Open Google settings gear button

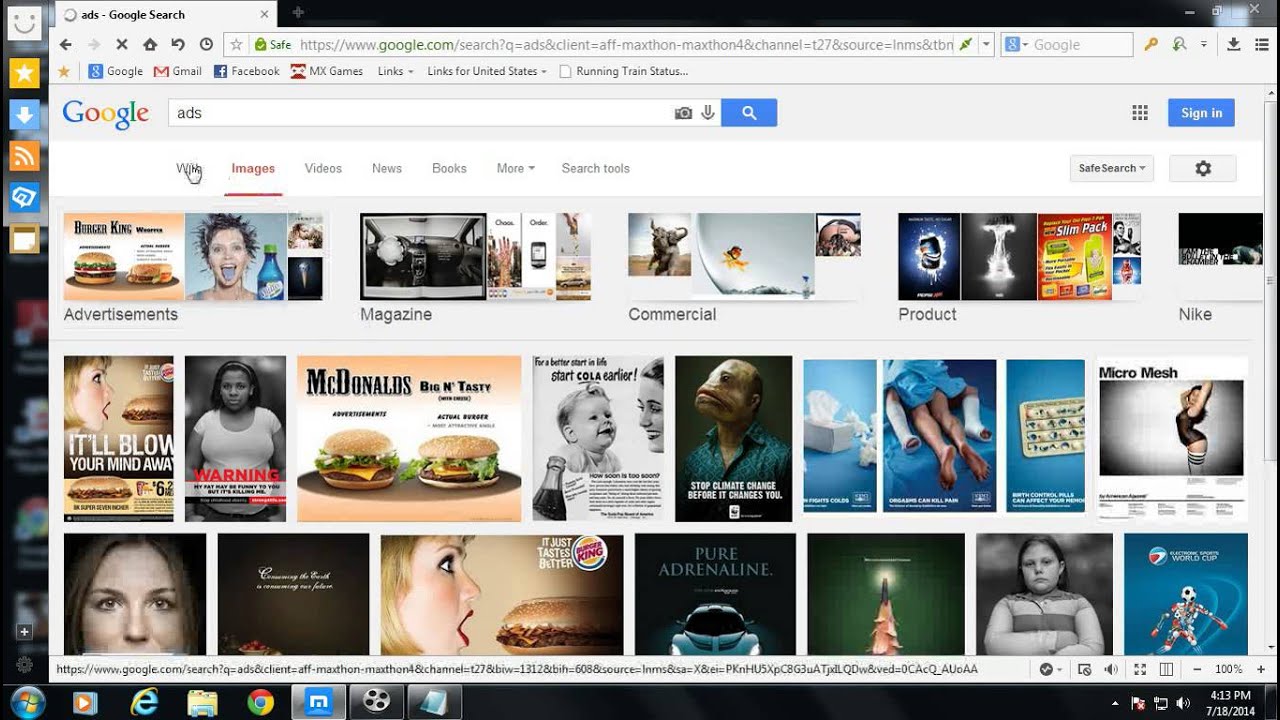(1203, 169)
